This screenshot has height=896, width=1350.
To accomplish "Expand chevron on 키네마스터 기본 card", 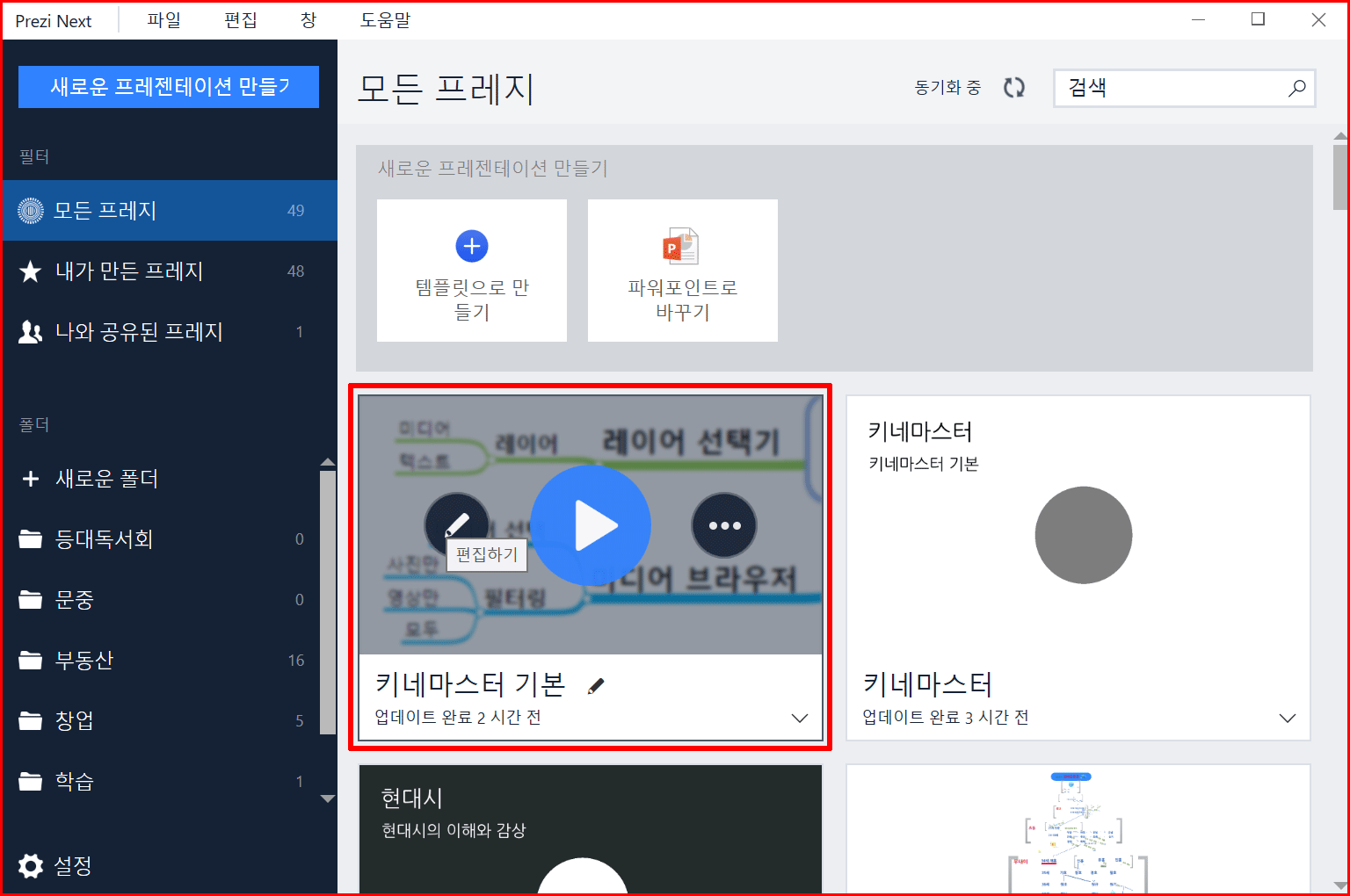I will pos(799,718).
